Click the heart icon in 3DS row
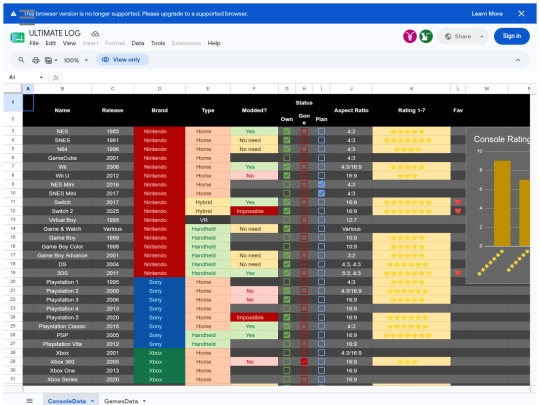This screenshot has height=405, width=540. (458, 273)
